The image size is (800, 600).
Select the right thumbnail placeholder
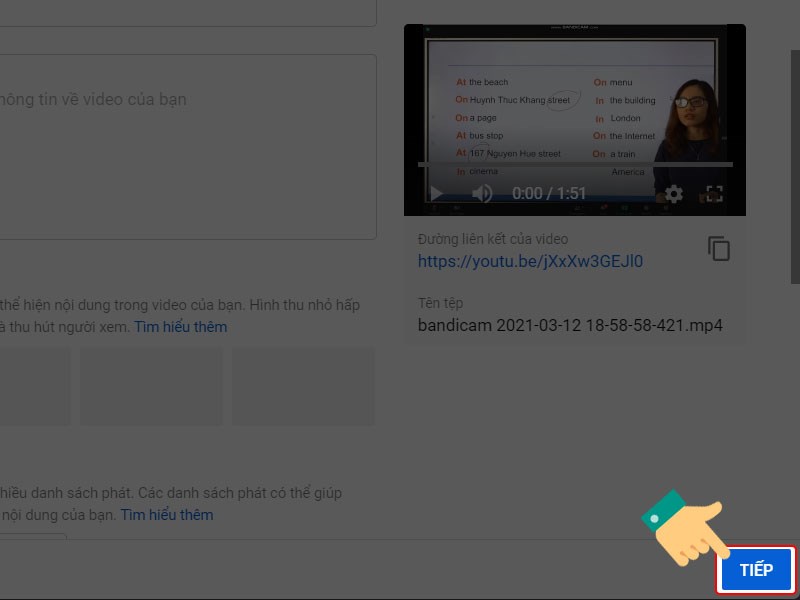(304, 387)
